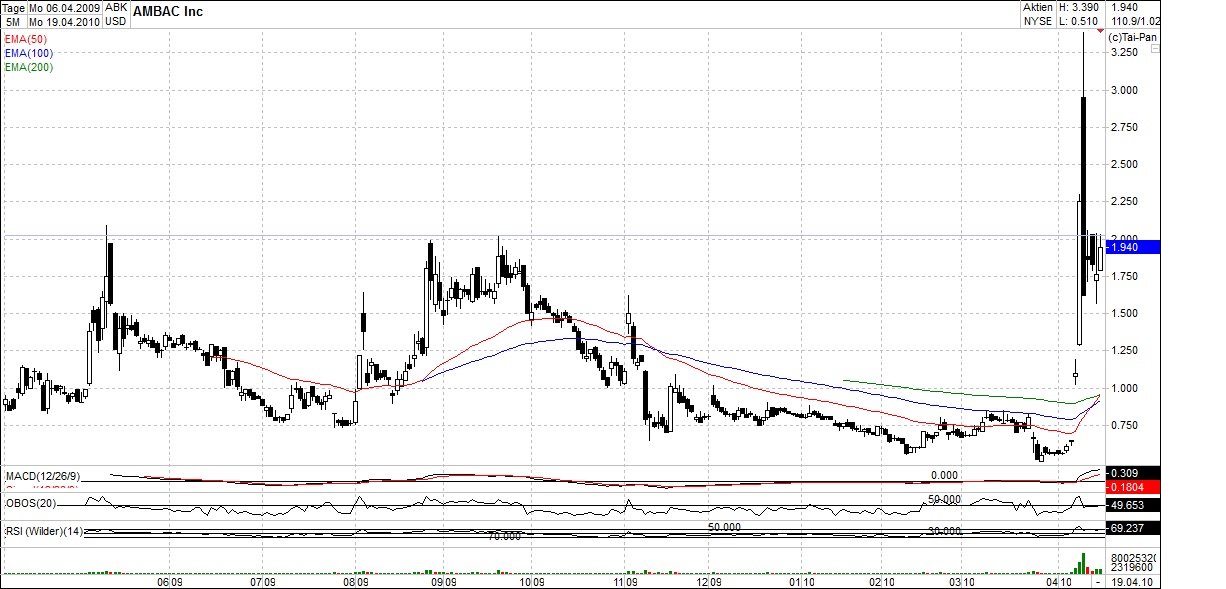Click the OBOS(20) indicator label

click(30, 501)
